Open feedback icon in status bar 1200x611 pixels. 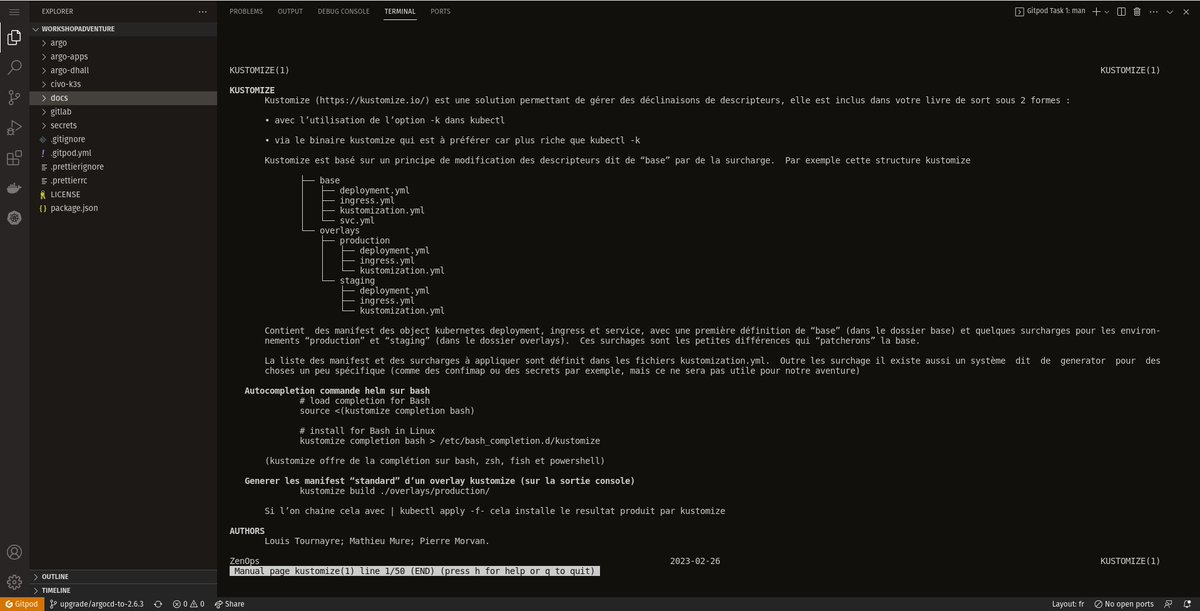(1169, 604)
